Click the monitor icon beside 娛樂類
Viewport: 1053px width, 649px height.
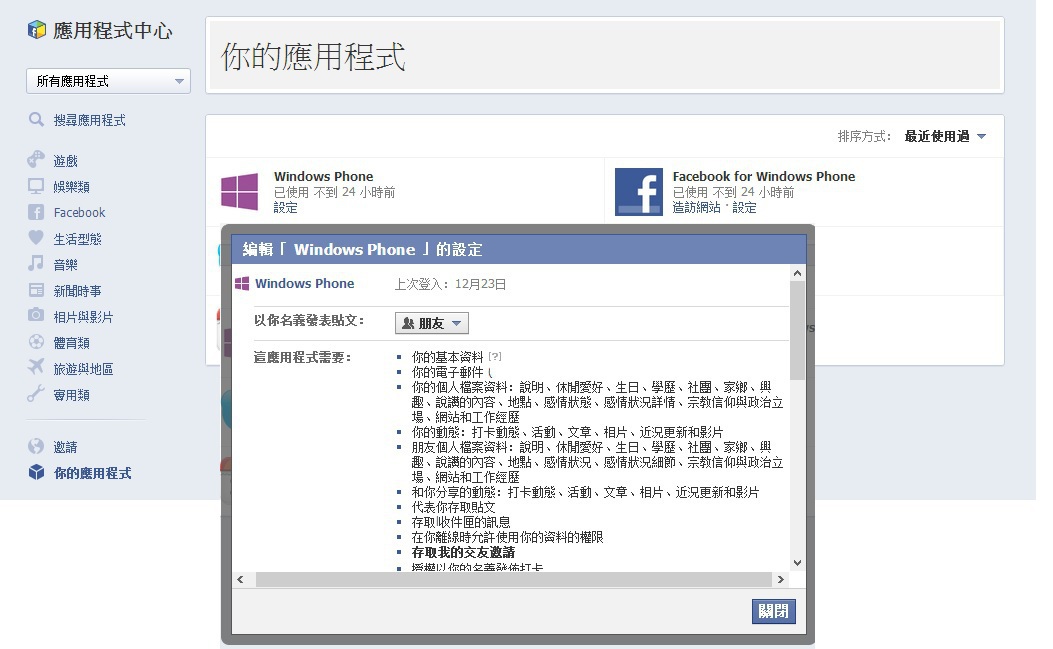pyautogui.click(x=36, y=186)
